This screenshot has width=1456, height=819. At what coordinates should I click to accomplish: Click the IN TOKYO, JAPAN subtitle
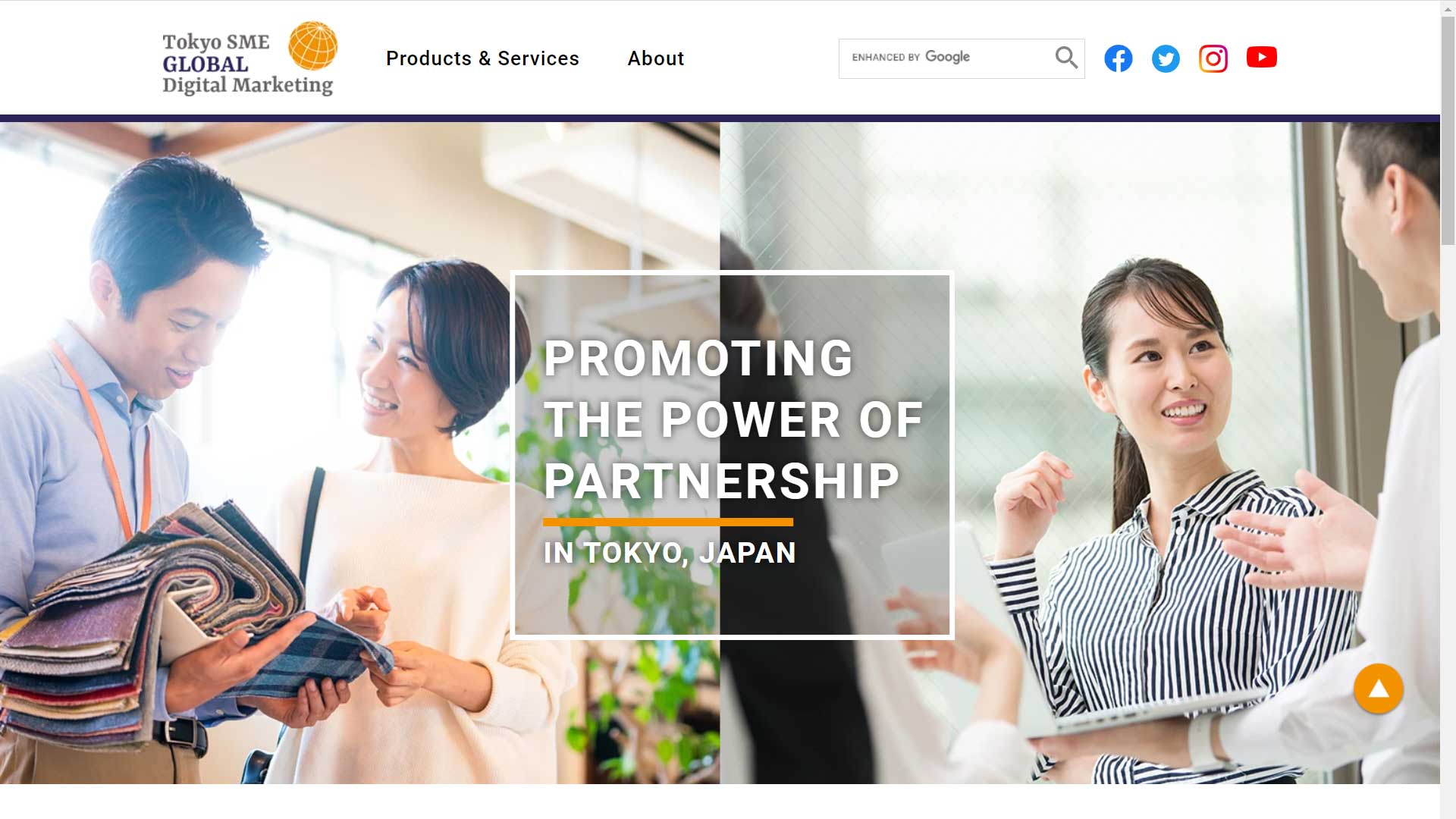click(670, 553)
